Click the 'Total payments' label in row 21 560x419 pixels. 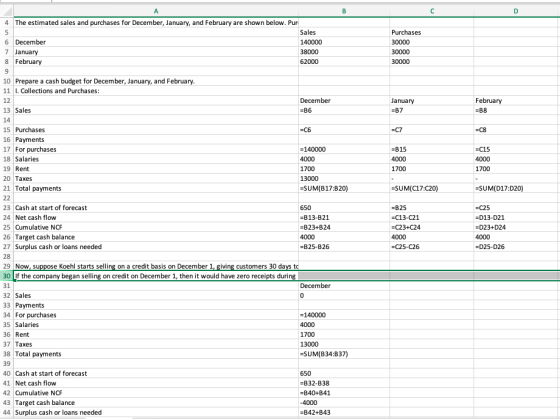pos(38,188)
